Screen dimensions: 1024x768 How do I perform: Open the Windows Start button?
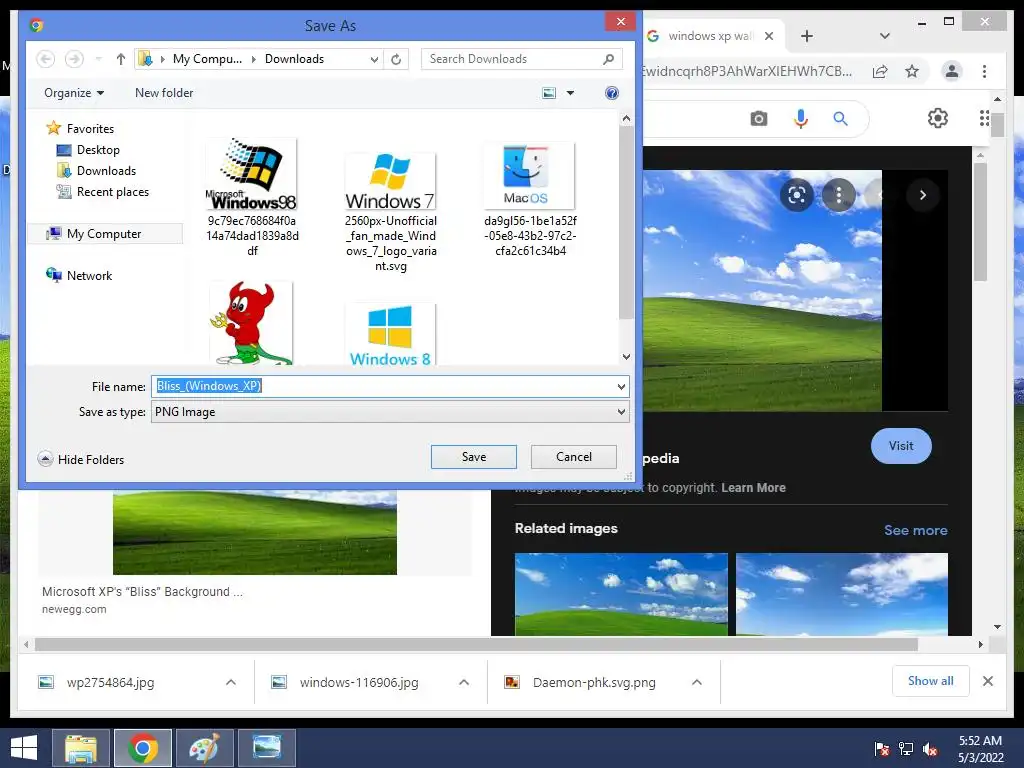24,748
